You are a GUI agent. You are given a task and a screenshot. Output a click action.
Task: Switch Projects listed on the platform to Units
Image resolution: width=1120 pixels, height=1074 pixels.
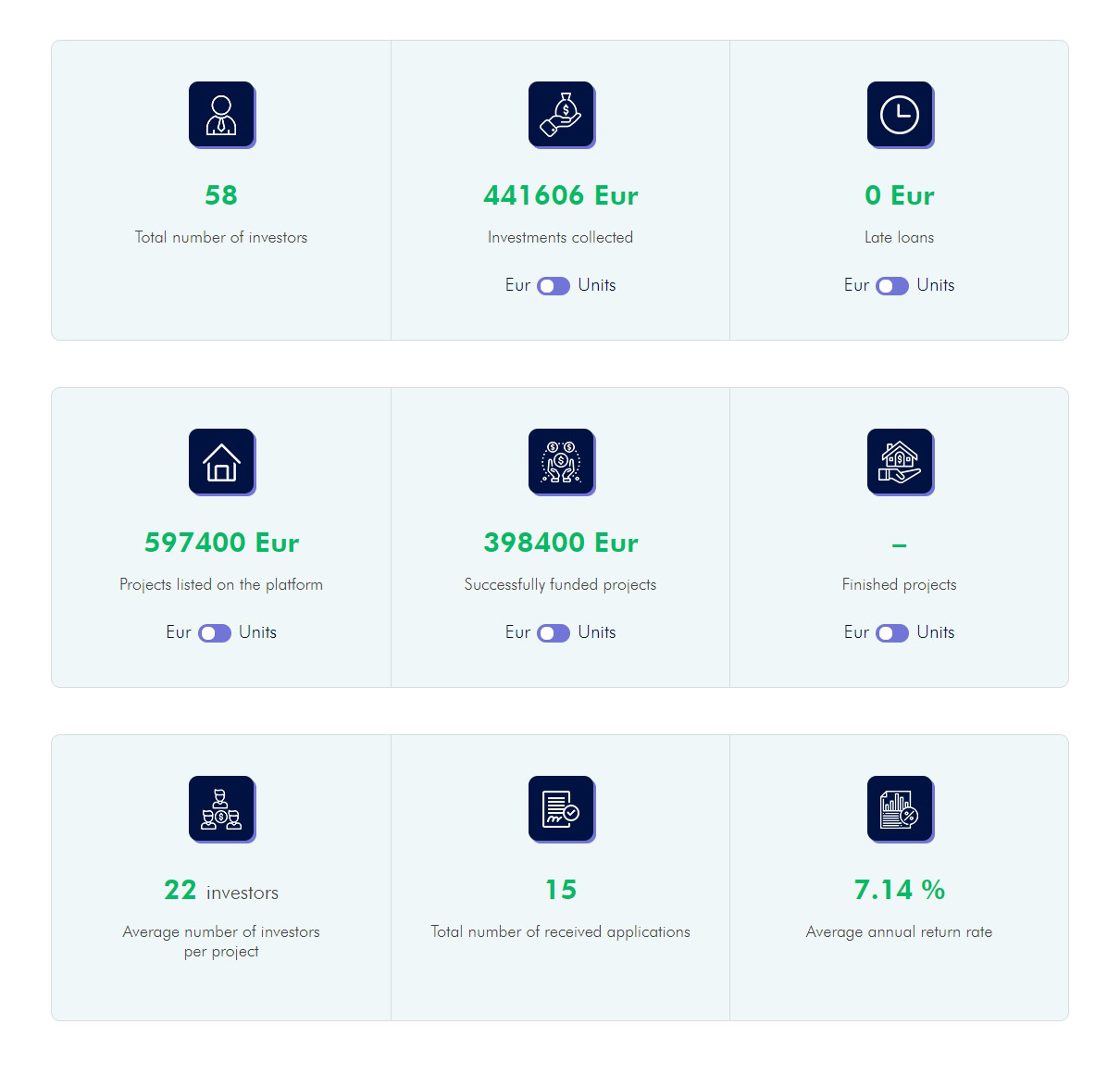pos(215,633)
